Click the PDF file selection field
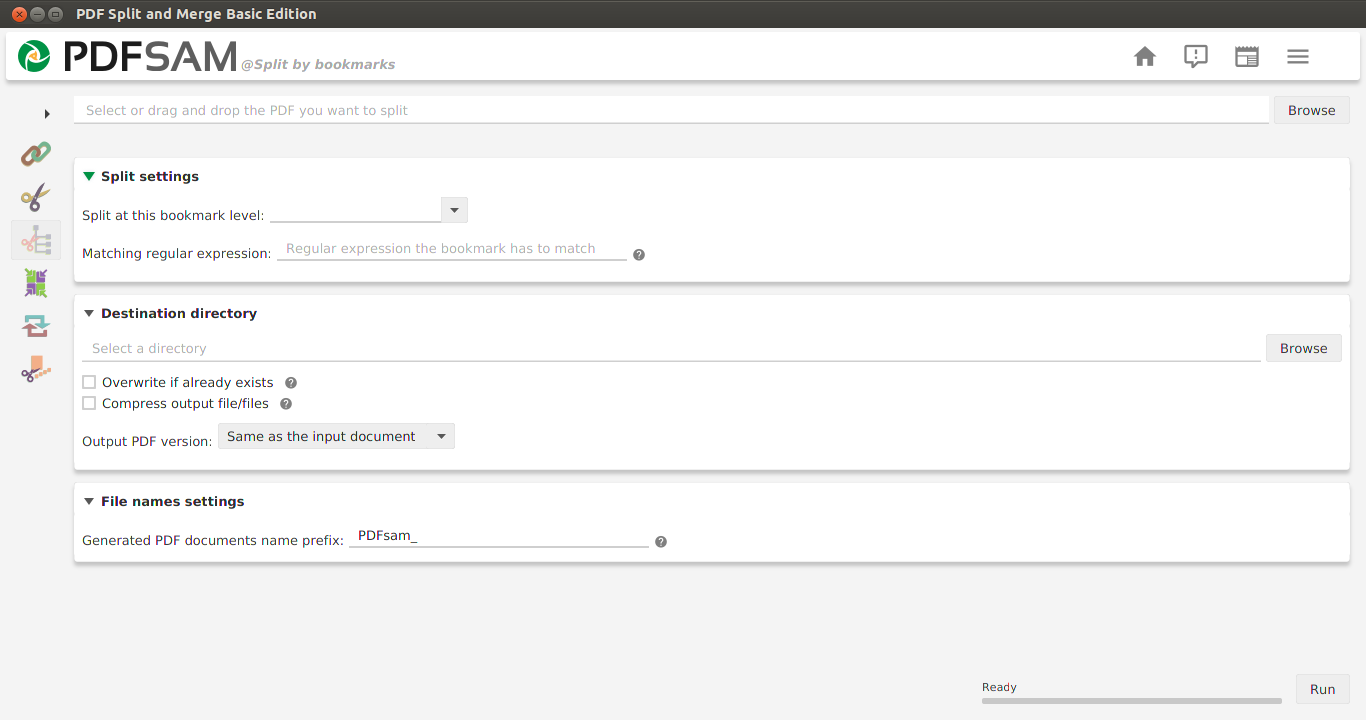 click(x=671, y=110)
